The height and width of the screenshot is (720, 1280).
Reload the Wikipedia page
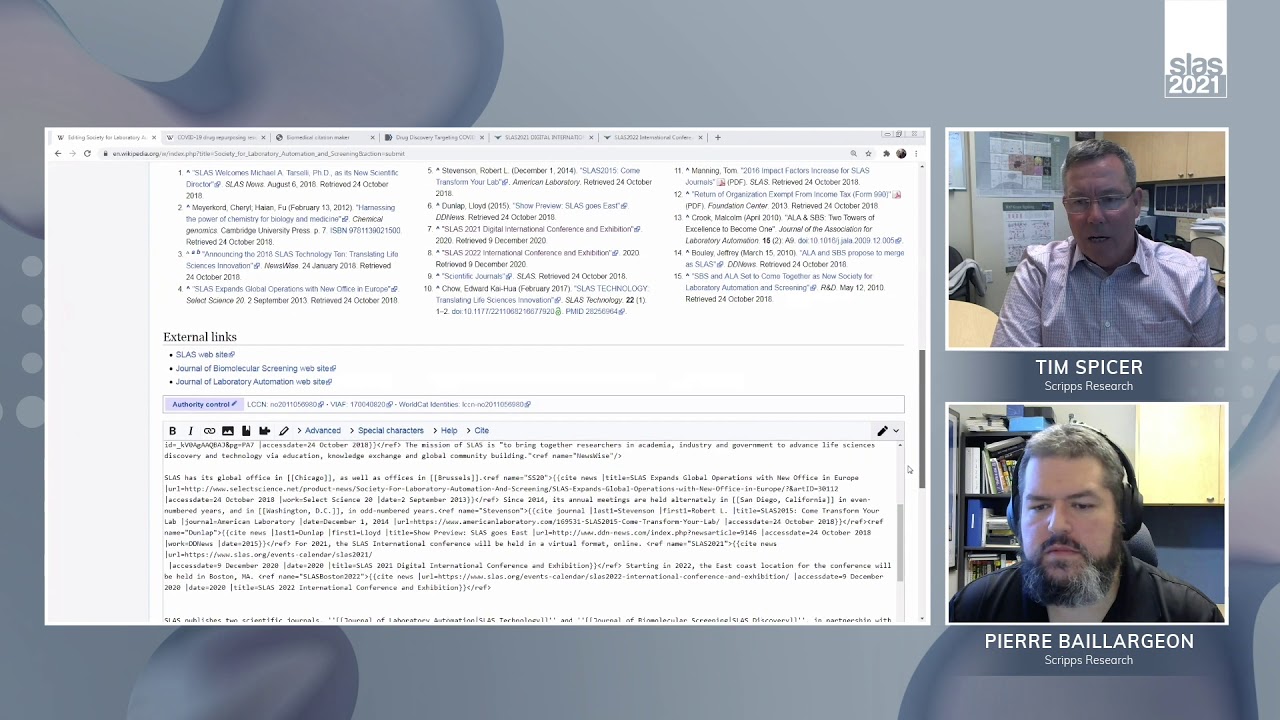87,153
